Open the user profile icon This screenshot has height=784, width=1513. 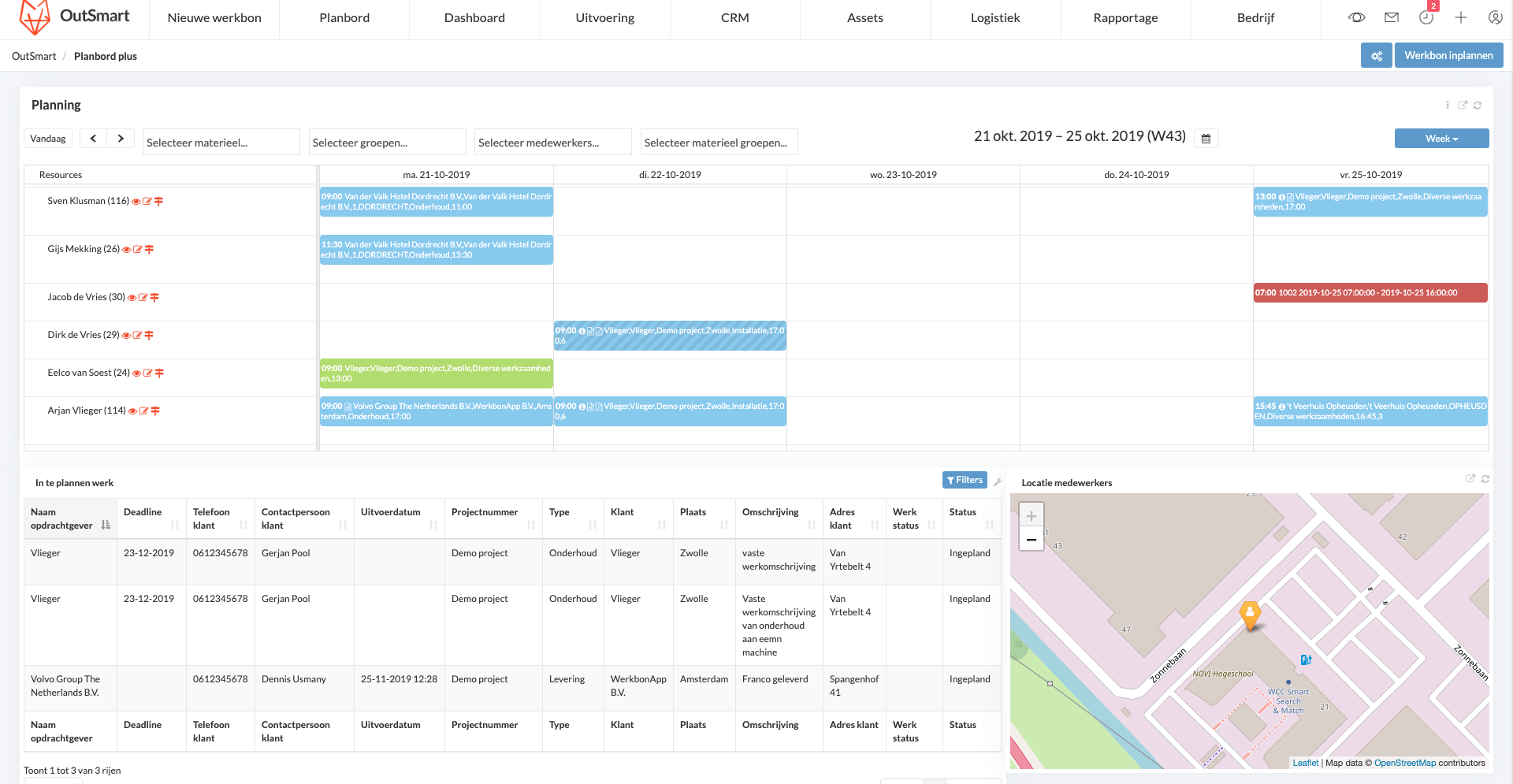click(1495, 17)
